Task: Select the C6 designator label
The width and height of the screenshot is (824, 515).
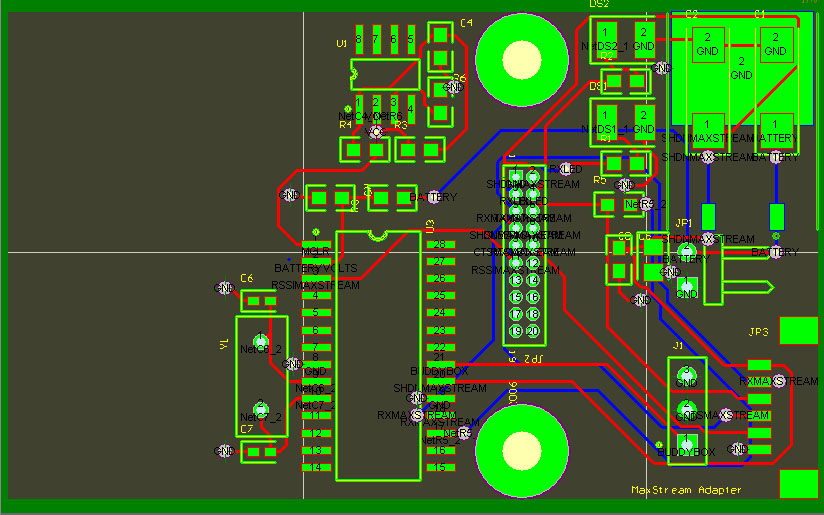Action: [x=246, y=279]
